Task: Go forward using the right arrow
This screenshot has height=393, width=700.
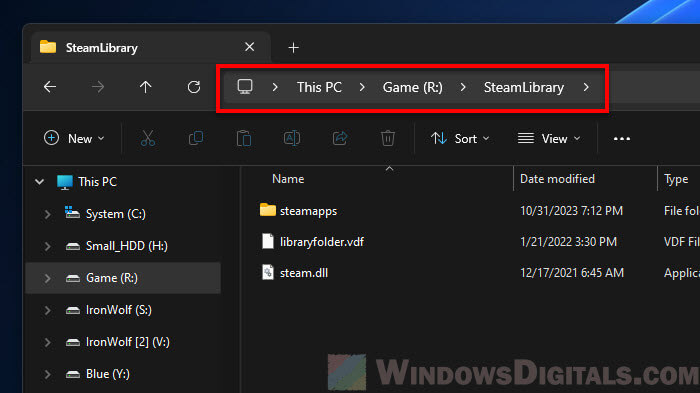Action: click(98, 87)
